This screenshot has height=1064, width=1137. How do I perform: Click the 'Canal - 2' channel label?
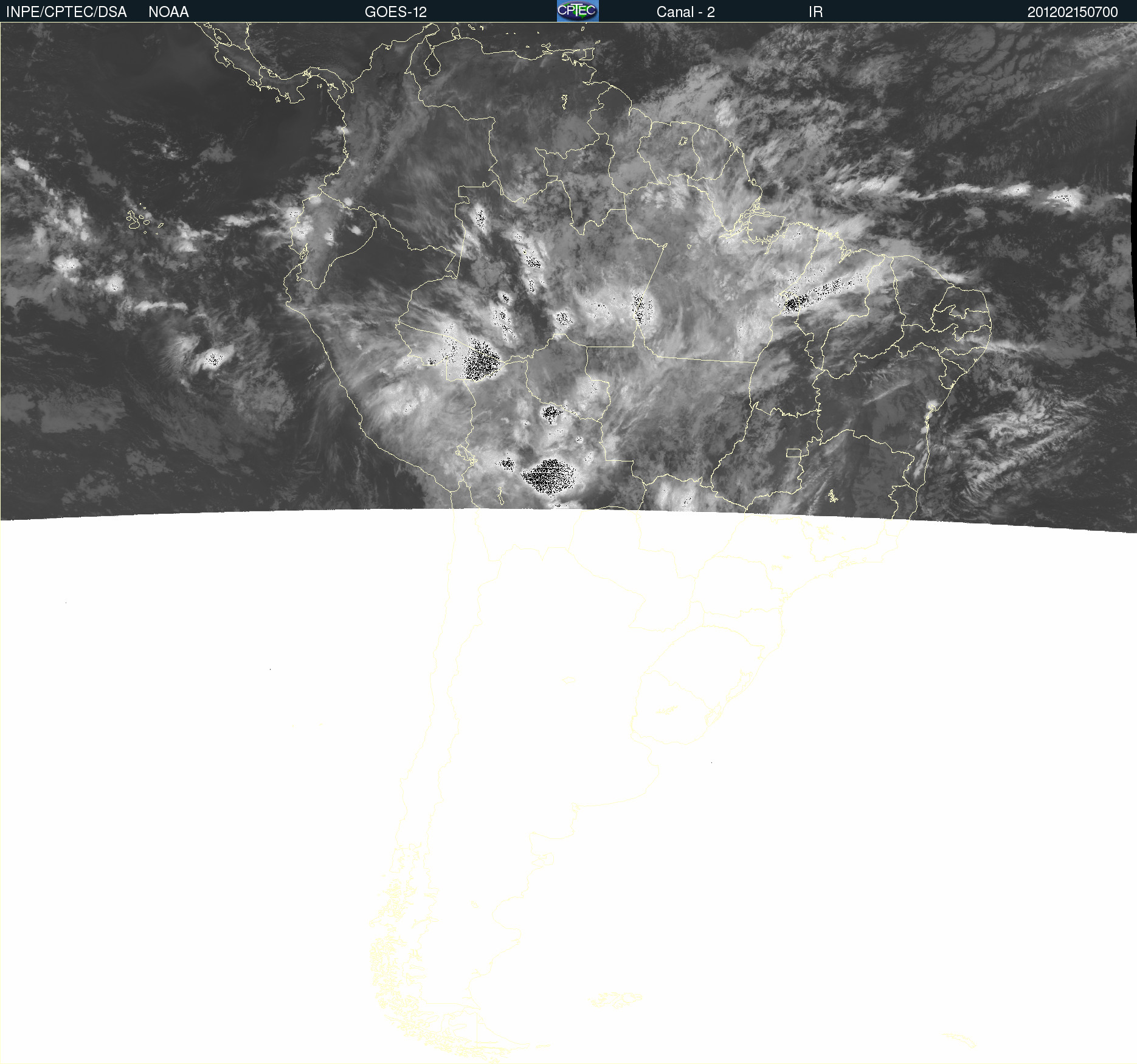pos(685,12)
